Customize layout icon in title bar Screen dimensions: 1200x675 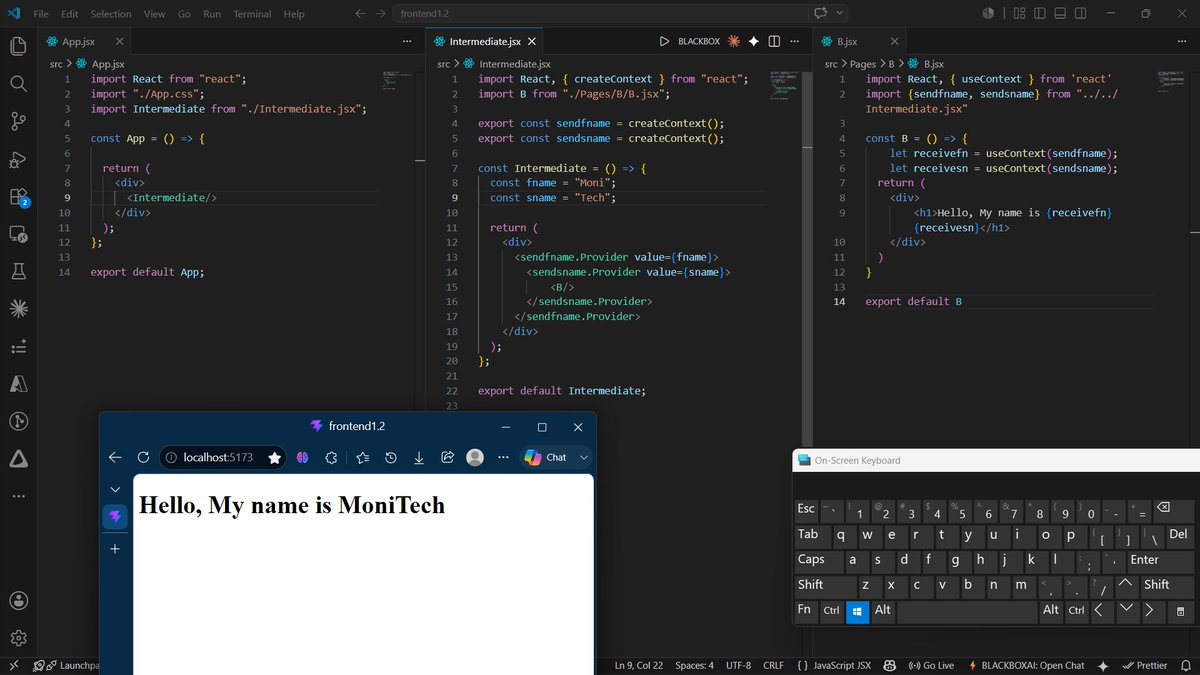[1019, 14]
